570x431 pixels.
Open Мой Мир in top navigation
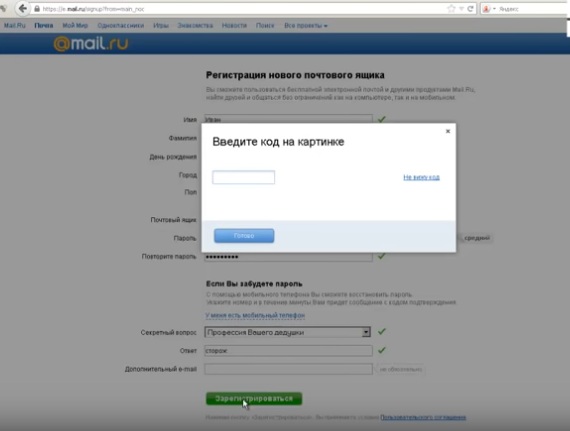(x=75, y=25)
